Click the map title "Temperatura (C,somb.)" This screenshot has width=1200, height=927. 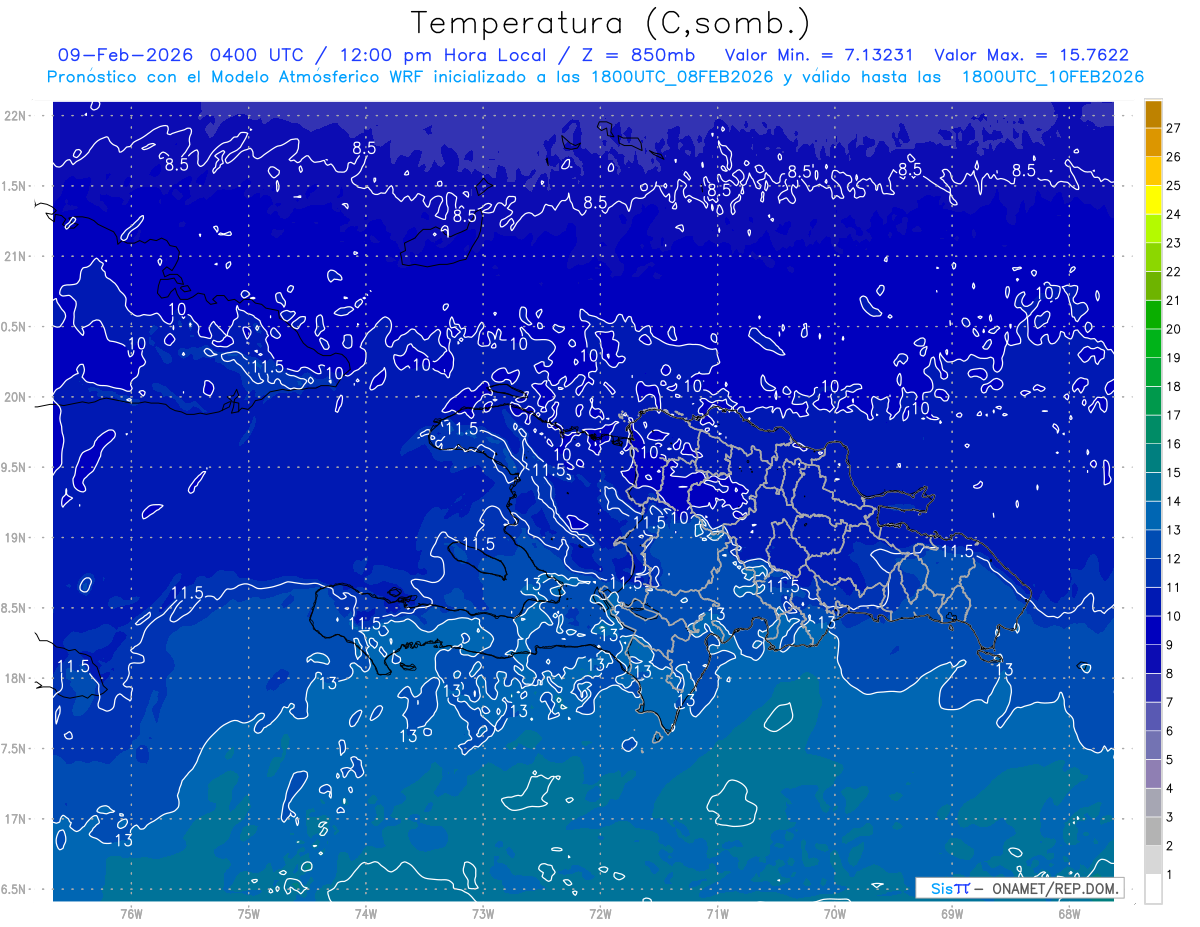[610, 24]
